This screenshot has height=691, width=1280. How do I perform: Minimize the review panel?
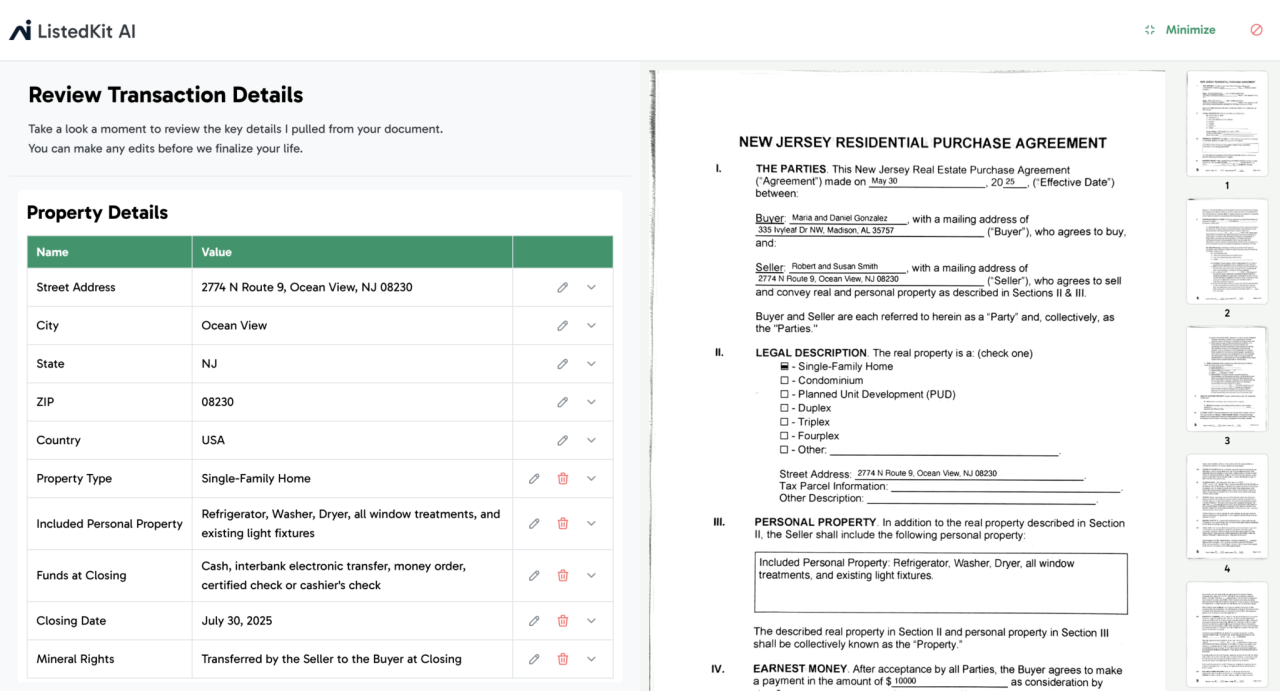pos(1180,30)
